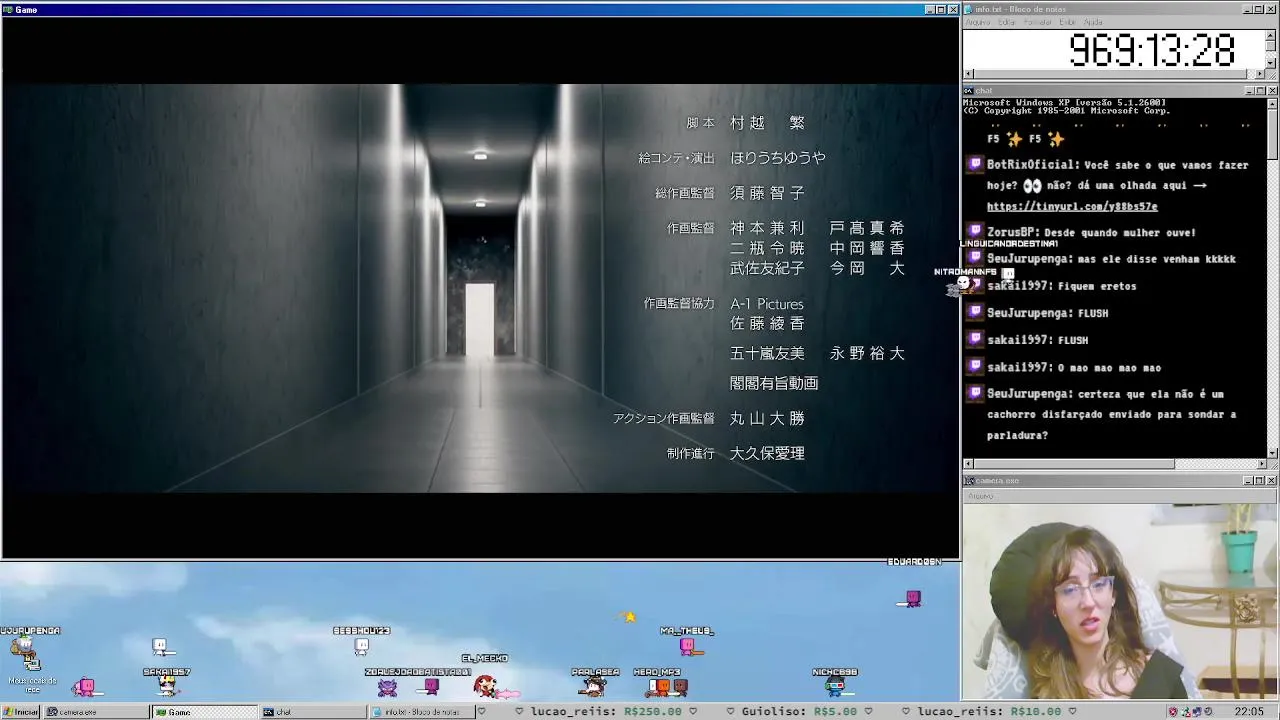
Task: Maximize the Game window
Action: [x=940, y=9]
